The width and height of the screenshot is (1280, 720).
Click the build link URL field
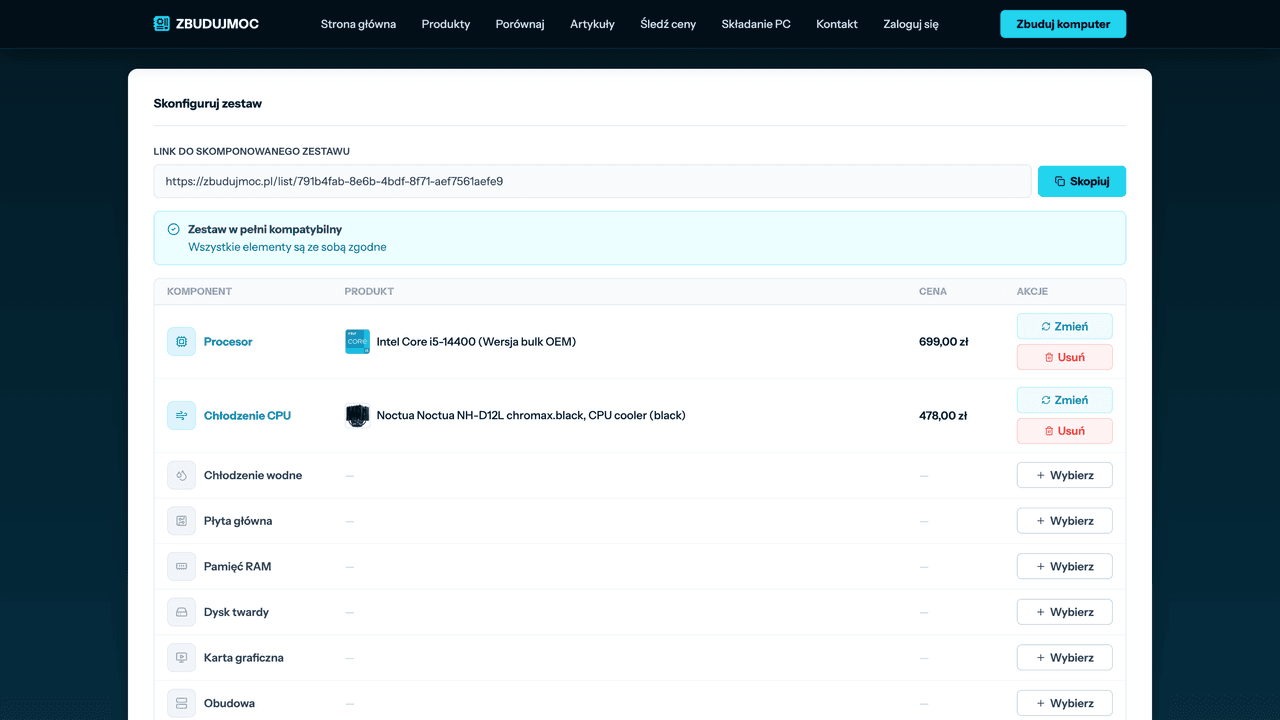click(592, 181)
